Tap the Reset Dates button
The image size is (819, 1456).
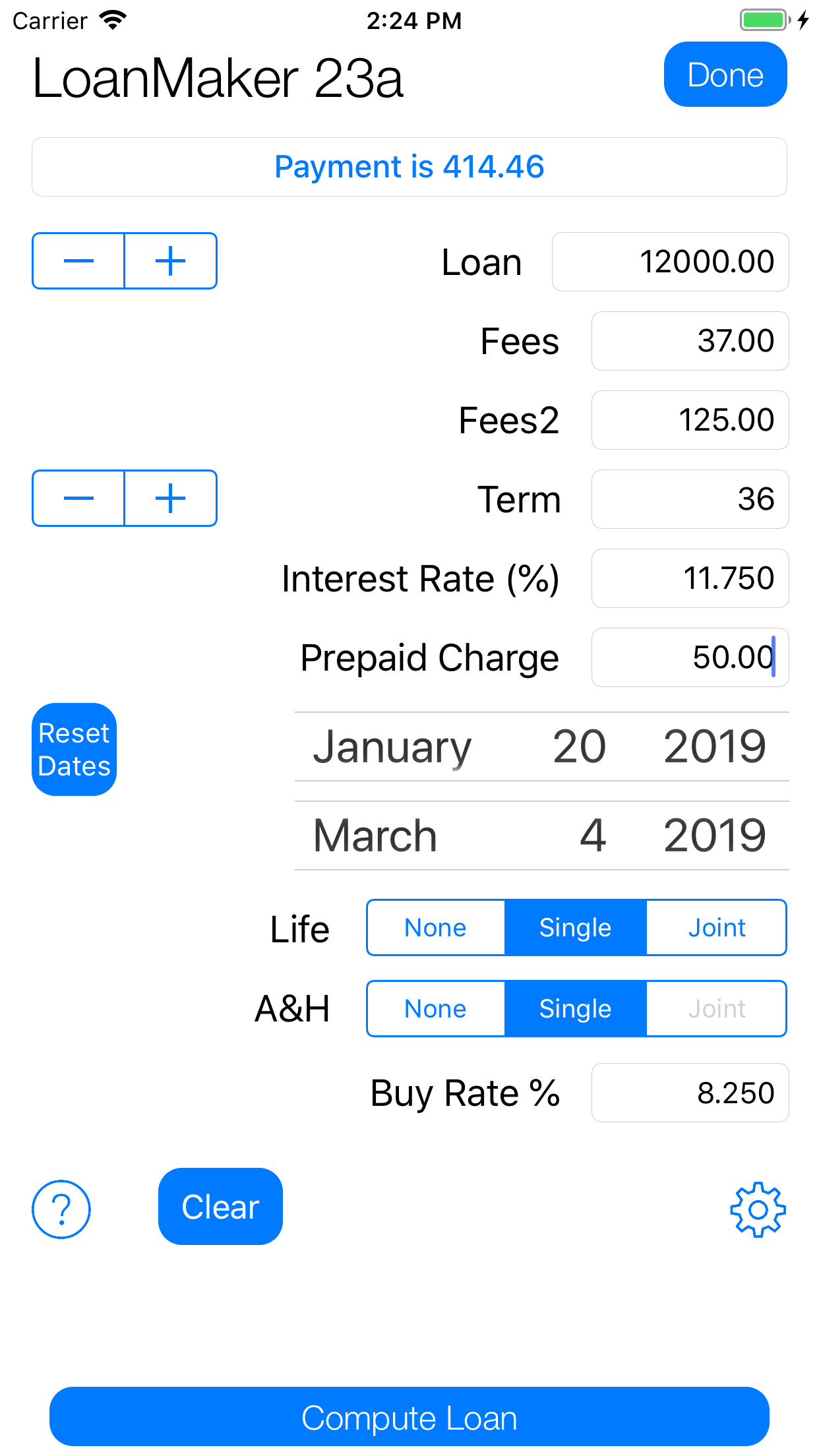[75, 750]
